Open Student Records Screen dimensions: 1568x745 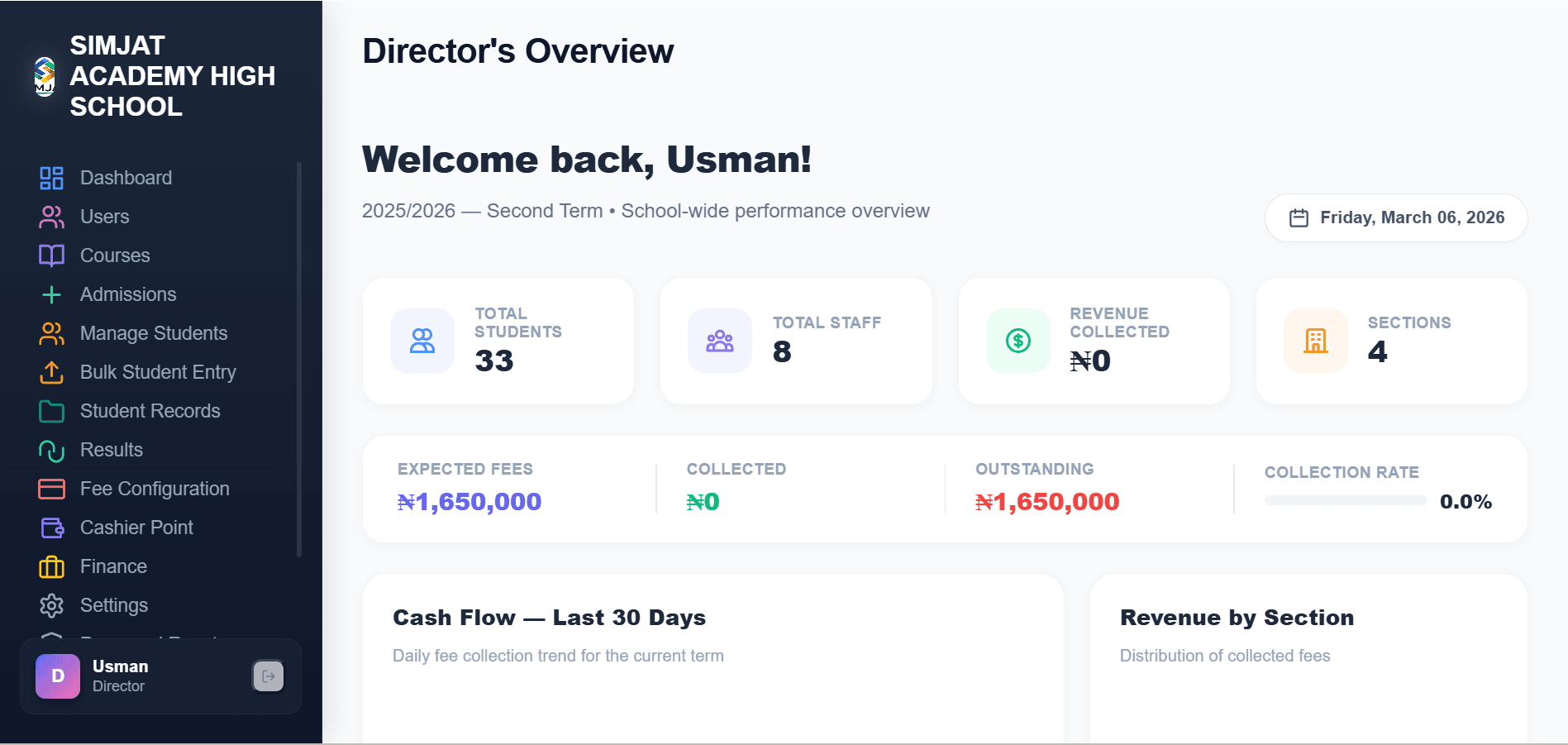click(150, 411)
